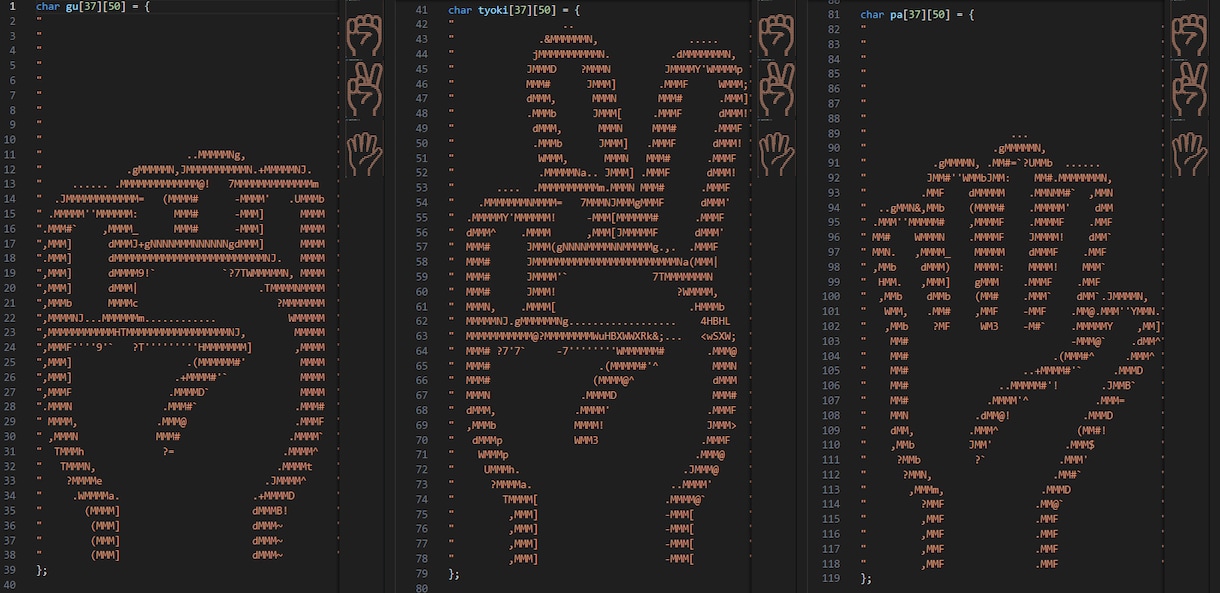This screenshot has width=1220, height=593.
Task: Select line number 1 in the gutter
Action: [12, 7]
